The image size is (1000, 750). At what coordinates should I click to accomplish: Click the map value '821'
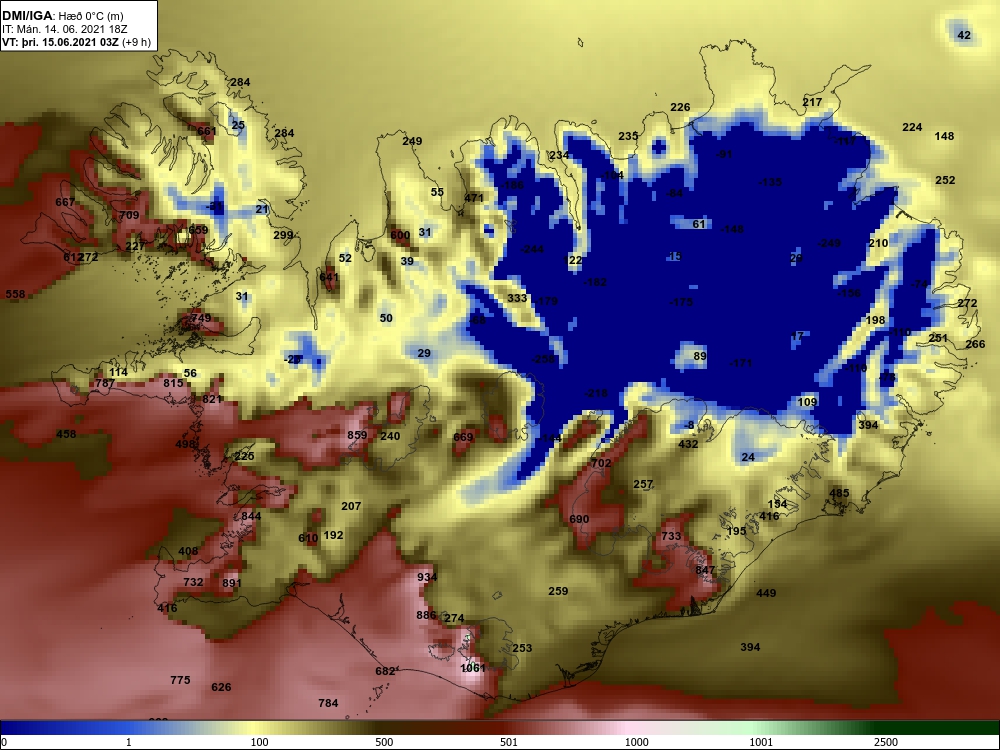click(212, 399)
